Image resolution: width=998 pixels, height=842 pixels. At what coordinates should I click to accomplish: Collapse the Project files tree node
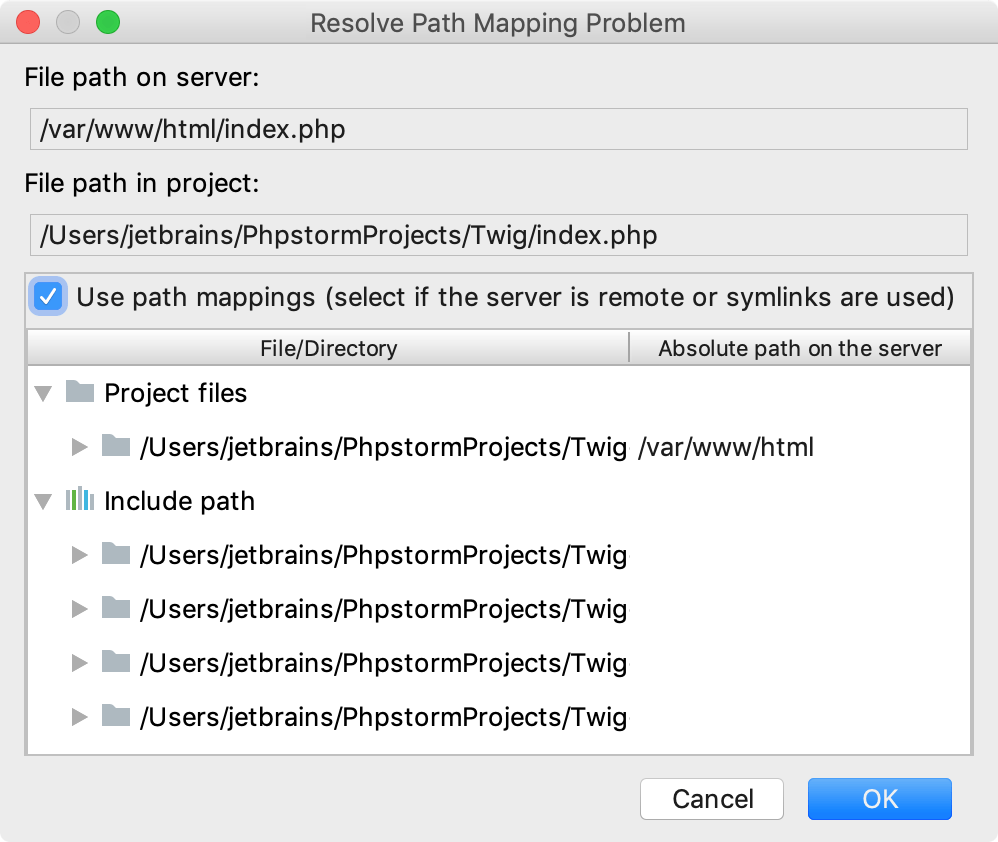(x=43, y=393)
